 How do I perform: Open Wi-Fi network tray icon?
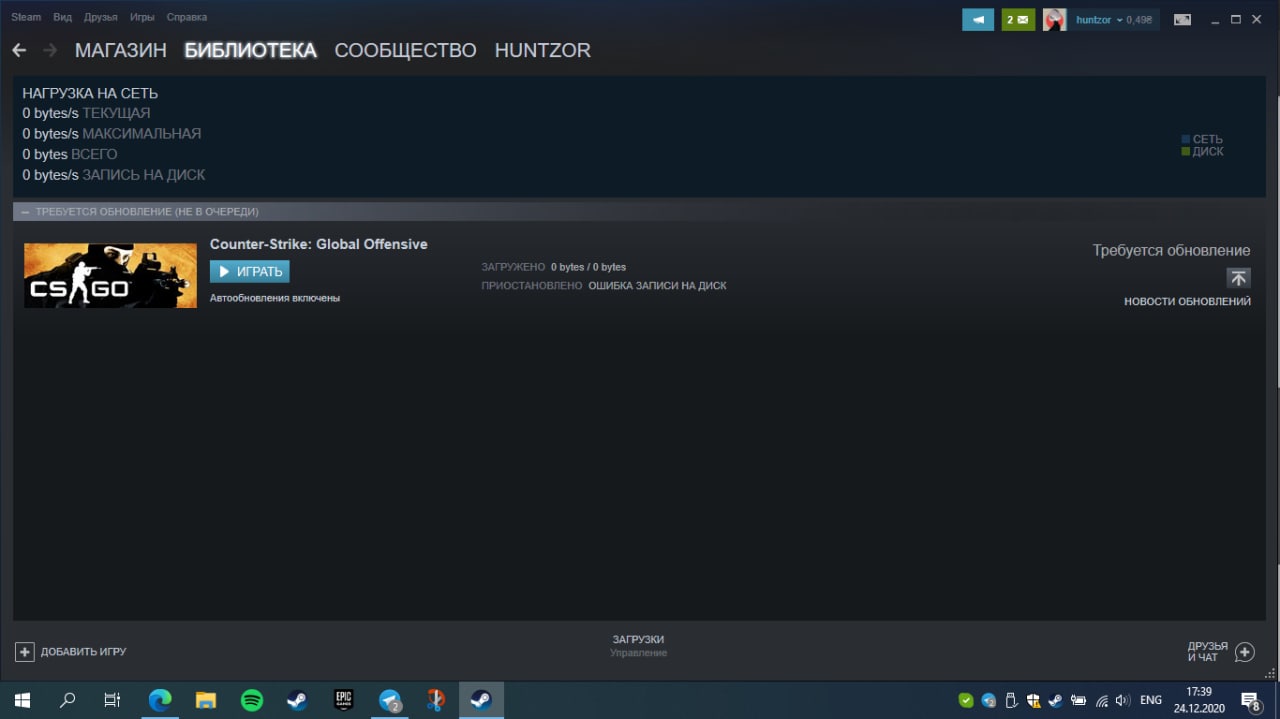(1102, 701)
